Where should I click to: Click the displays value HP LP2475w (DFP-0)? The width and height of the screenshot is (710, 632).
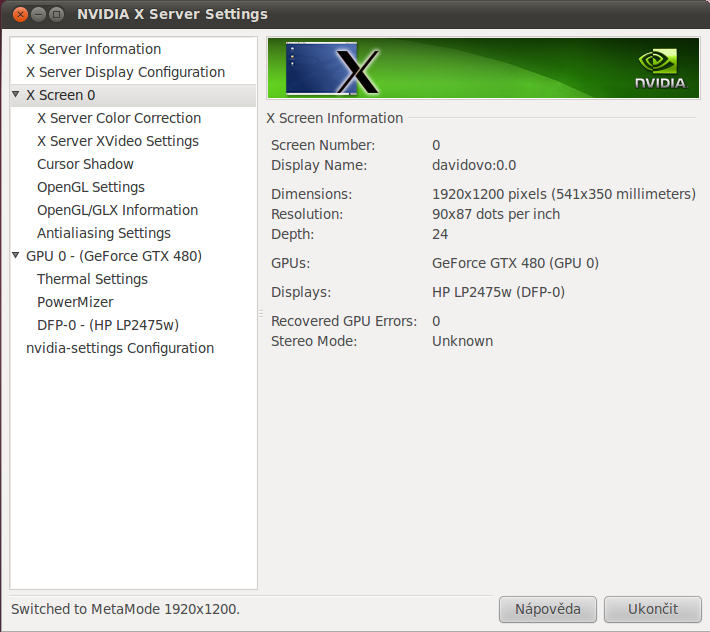click(x=498, y=292)
